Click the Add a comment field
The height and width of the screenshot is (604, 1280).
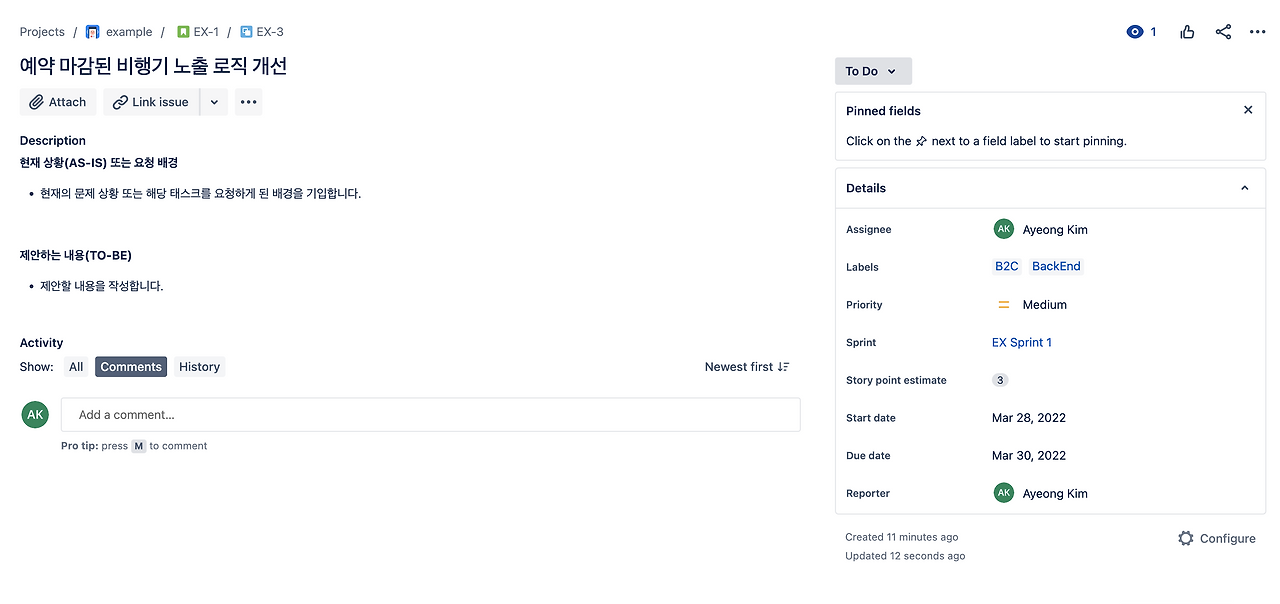(430, 415)
